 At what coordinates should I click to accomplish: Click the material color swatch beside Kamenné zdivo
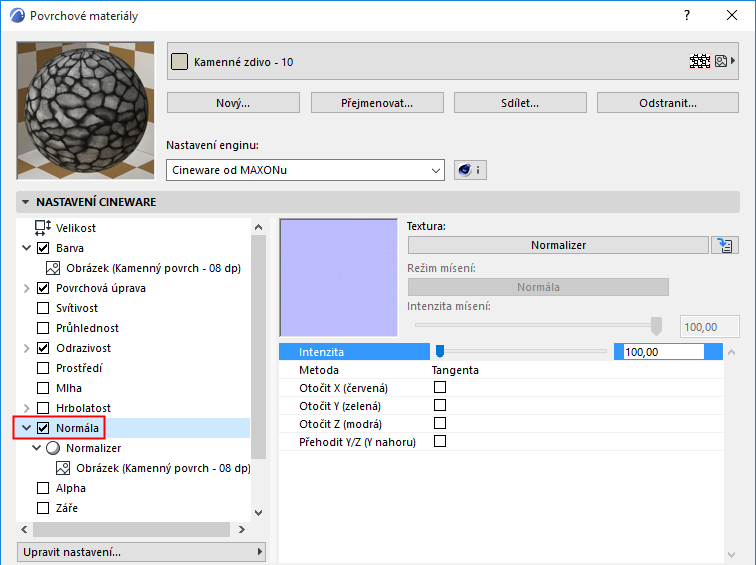click(x=179, y=62)
